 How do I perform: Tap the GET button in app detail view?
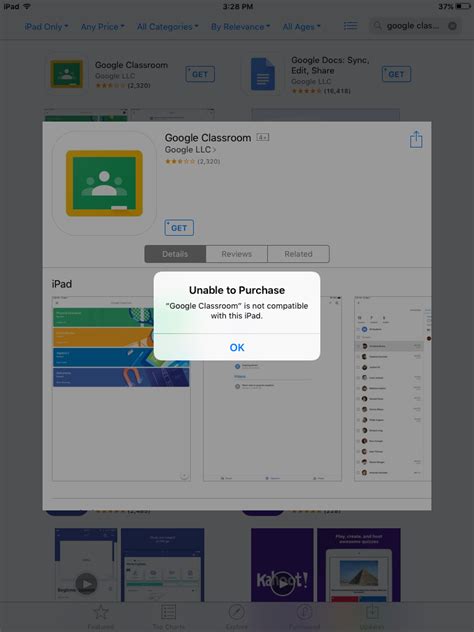tap(179, 228)
